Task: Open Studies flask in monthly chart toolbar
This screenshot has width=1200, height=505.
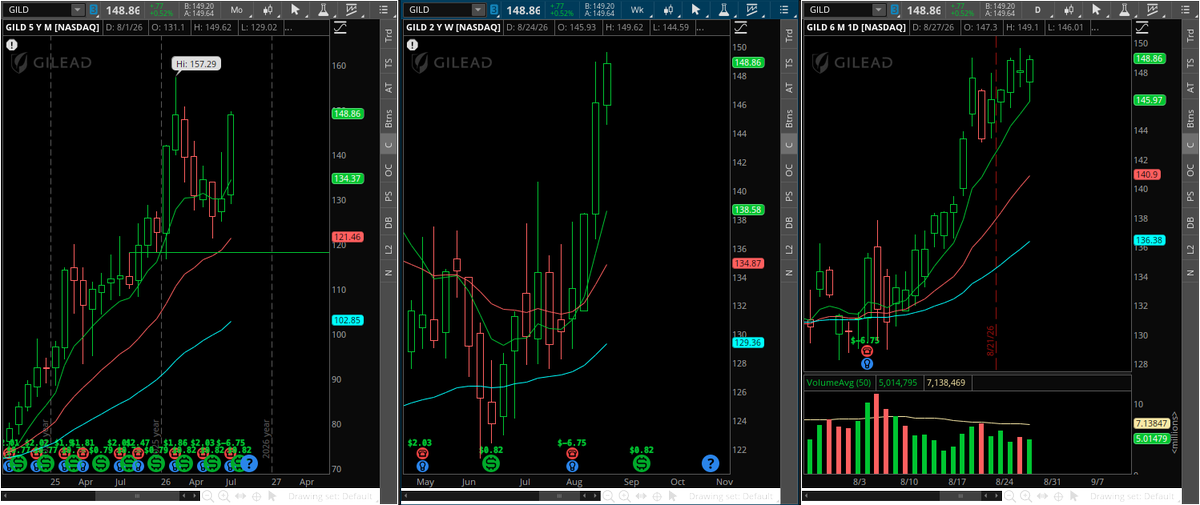Action: (322, 10)
